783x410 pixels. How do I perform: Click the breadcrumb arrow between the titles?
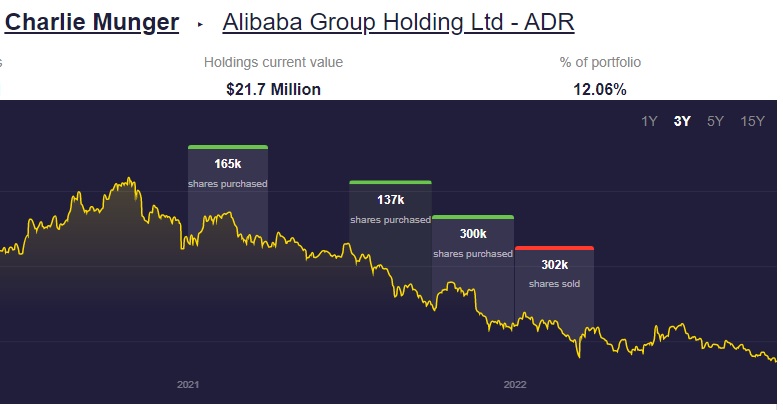coord(200,23)
